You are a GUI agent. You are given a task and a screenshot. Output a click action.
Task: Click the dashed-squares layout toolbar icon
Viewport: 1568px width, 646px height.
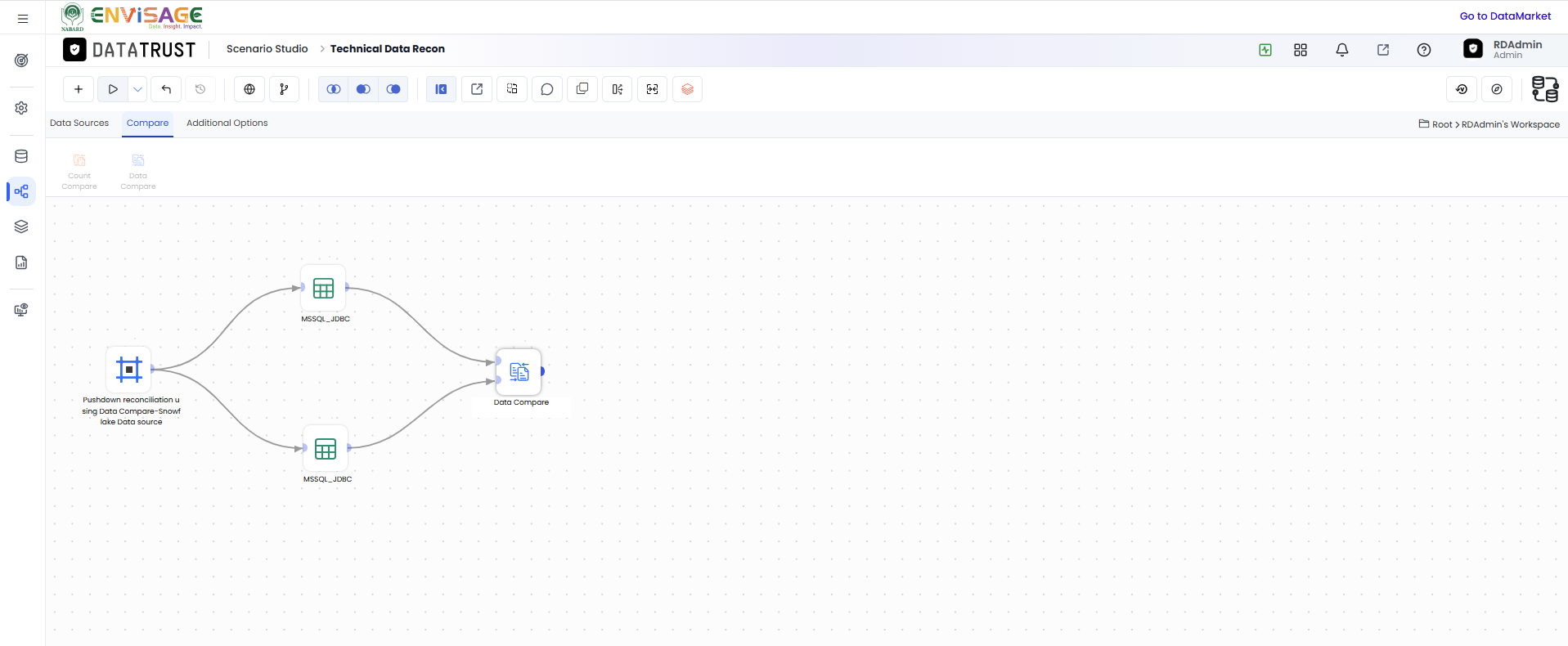click(x=512, y=89)
